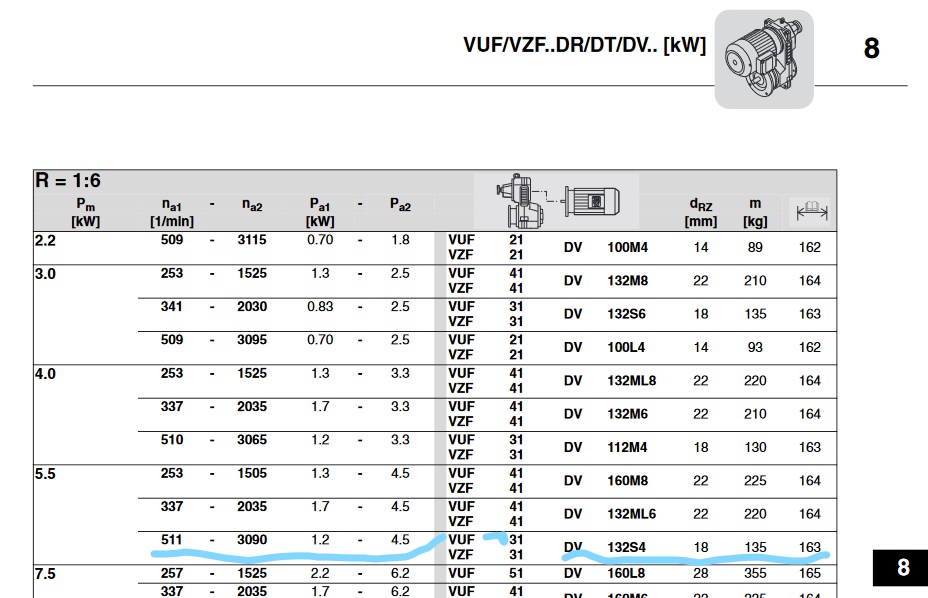Viewport: 928px width, 598px height.
Task: Click the 160L8 motor entry
Action: [x=627, y=573]
